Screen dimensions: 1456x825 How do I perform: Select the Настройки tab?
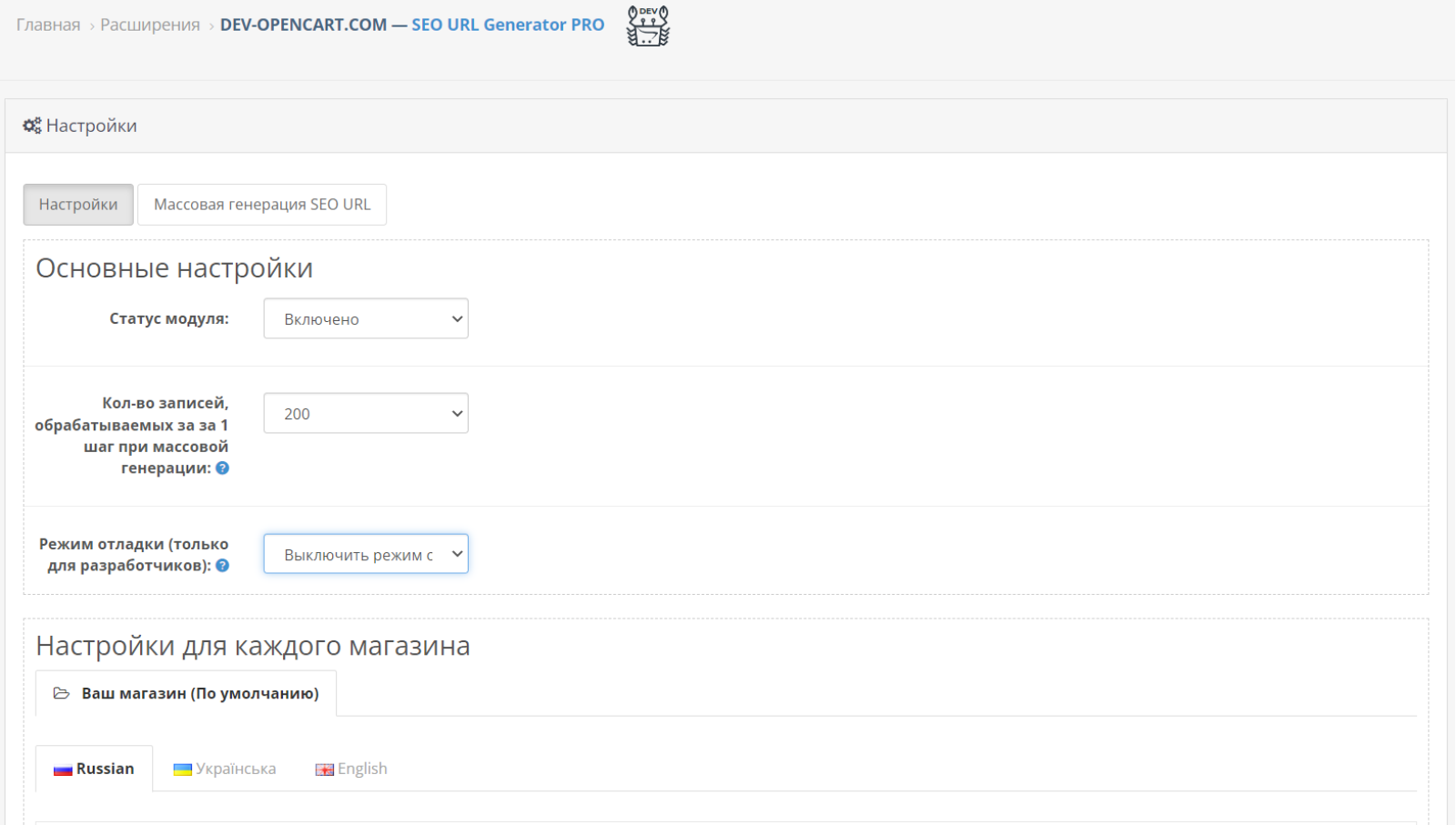click(78, 205)
